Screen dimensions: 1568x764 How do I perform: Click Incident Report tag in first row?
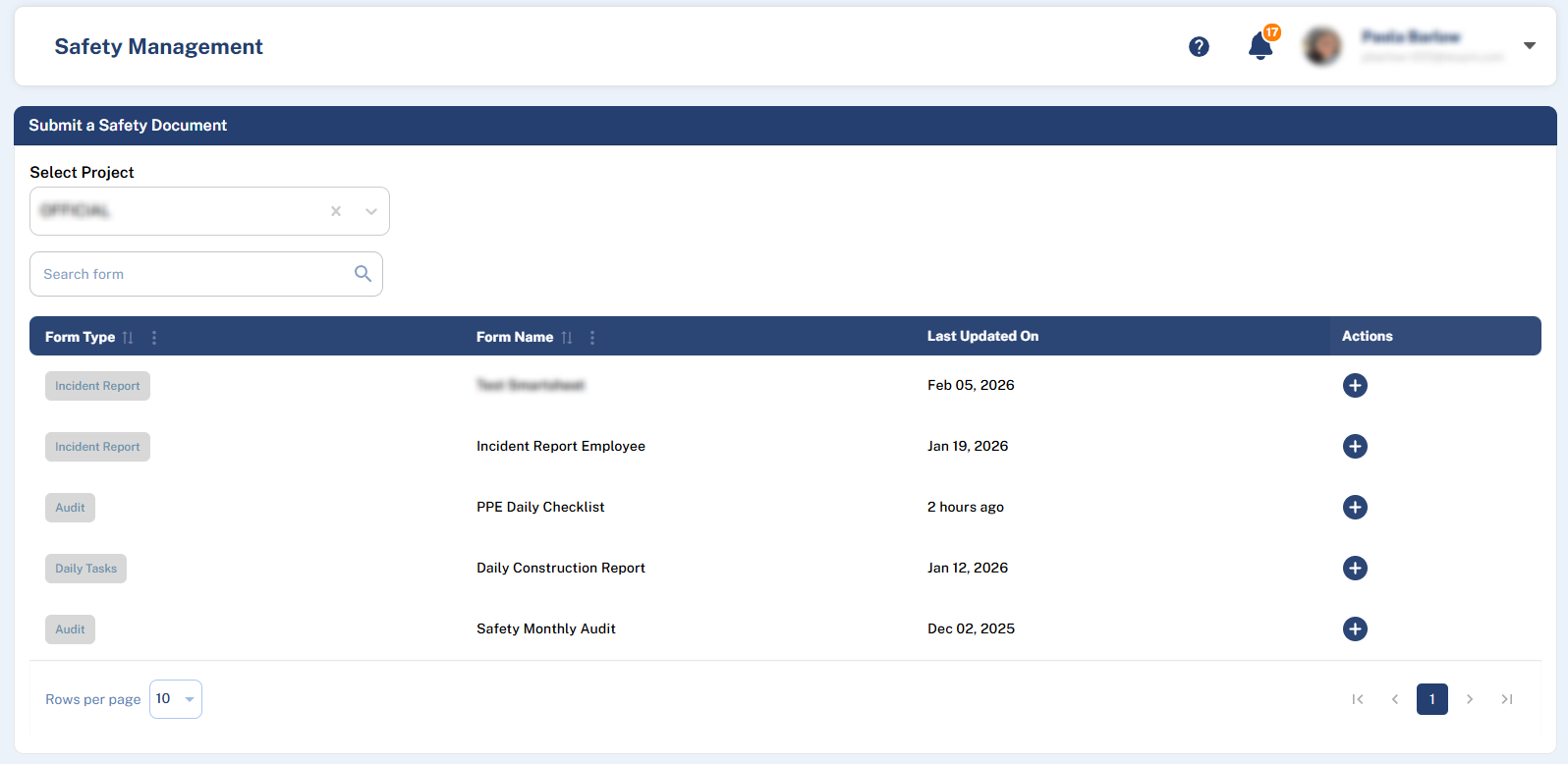click(97, 386)
